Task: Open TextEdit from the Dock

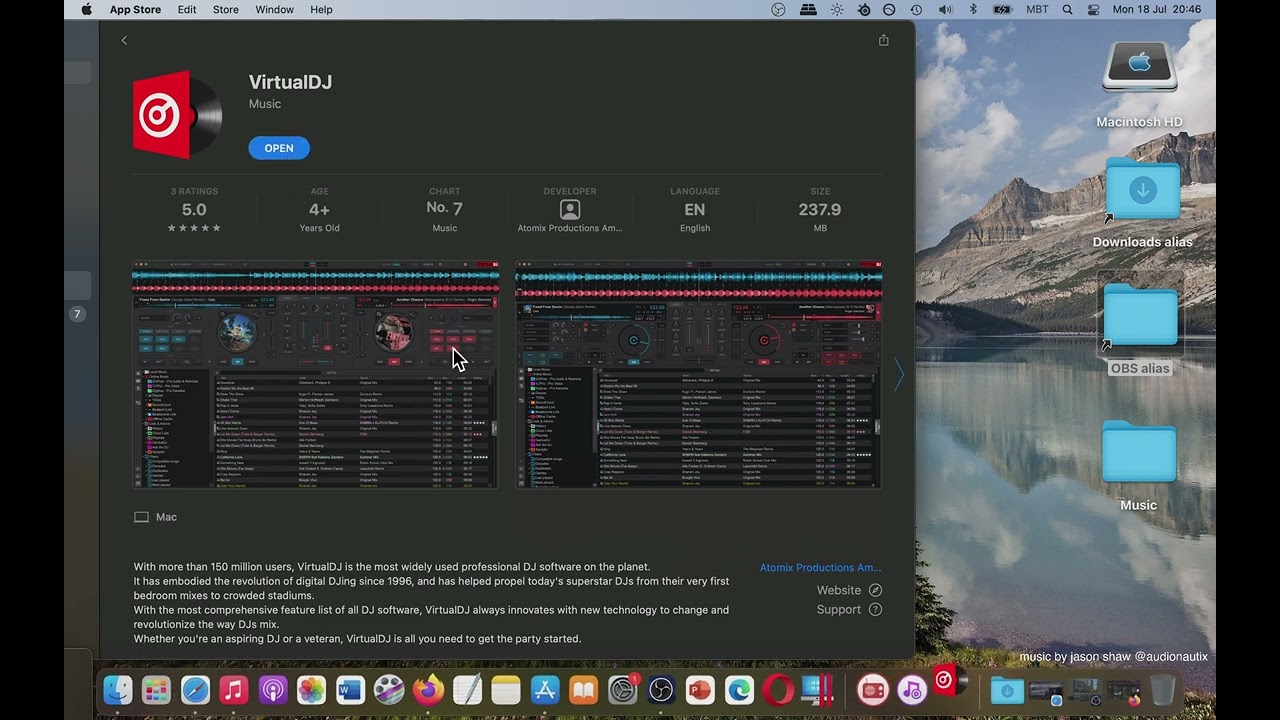Action: coord(467,689)
